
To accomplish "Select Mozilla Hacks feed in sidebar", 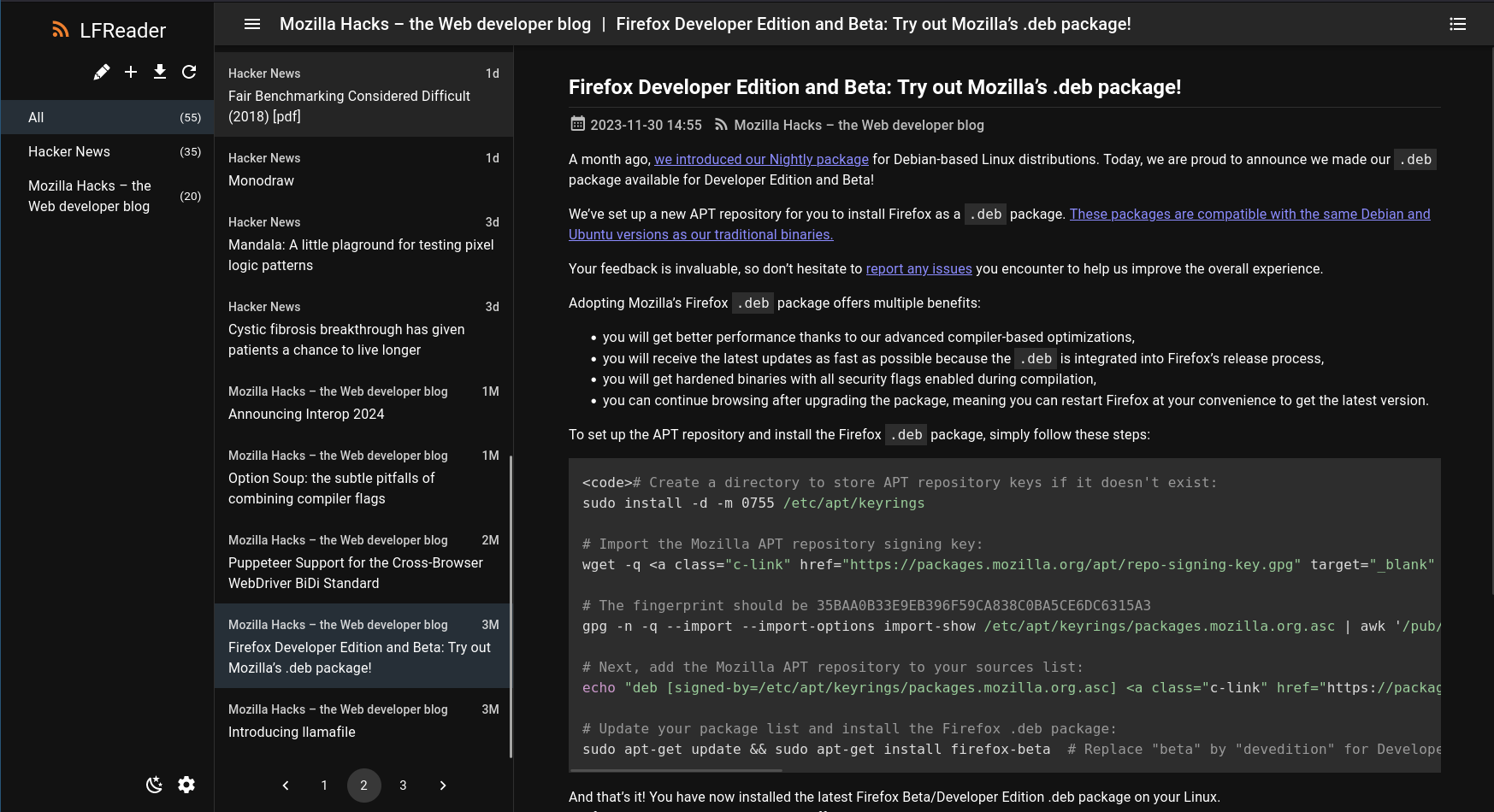I will (x=107, y=196).
